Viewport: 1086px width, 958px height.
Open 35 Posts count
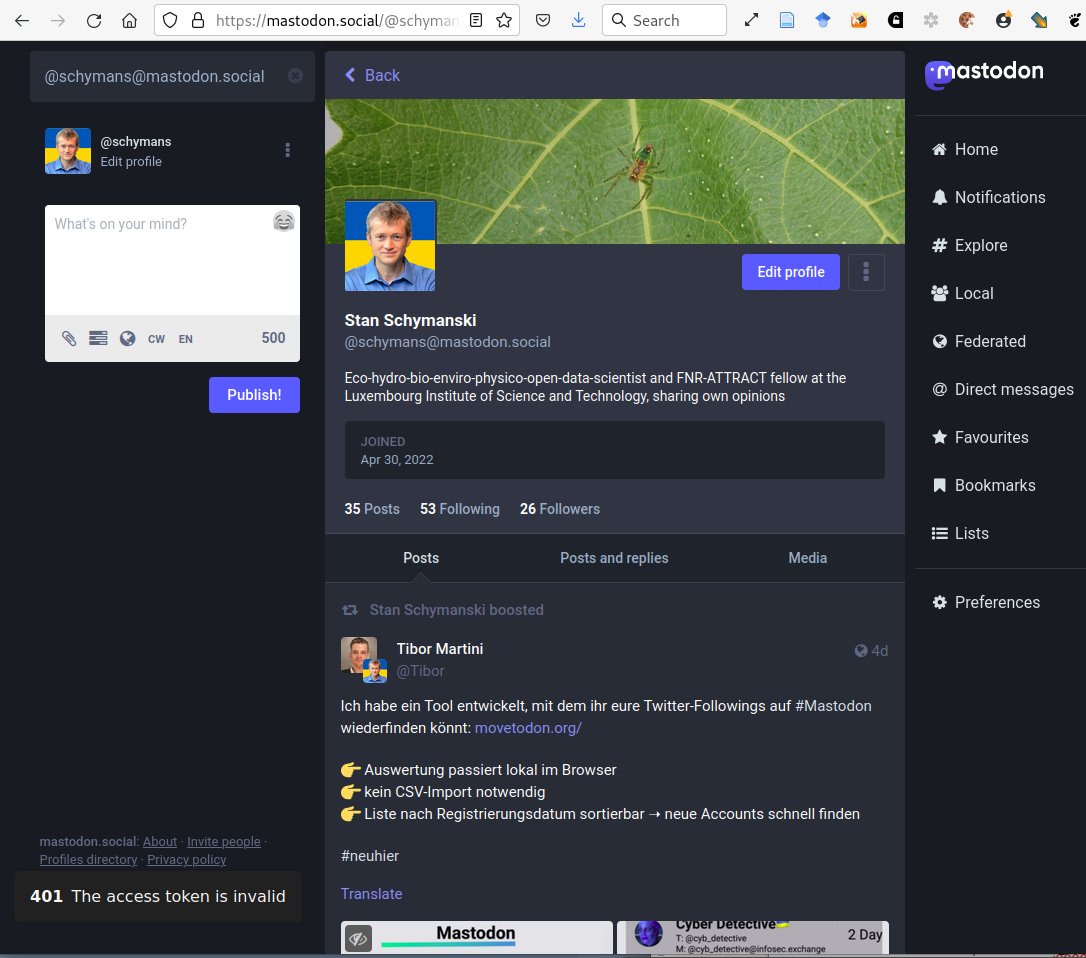tap(372, 508)
